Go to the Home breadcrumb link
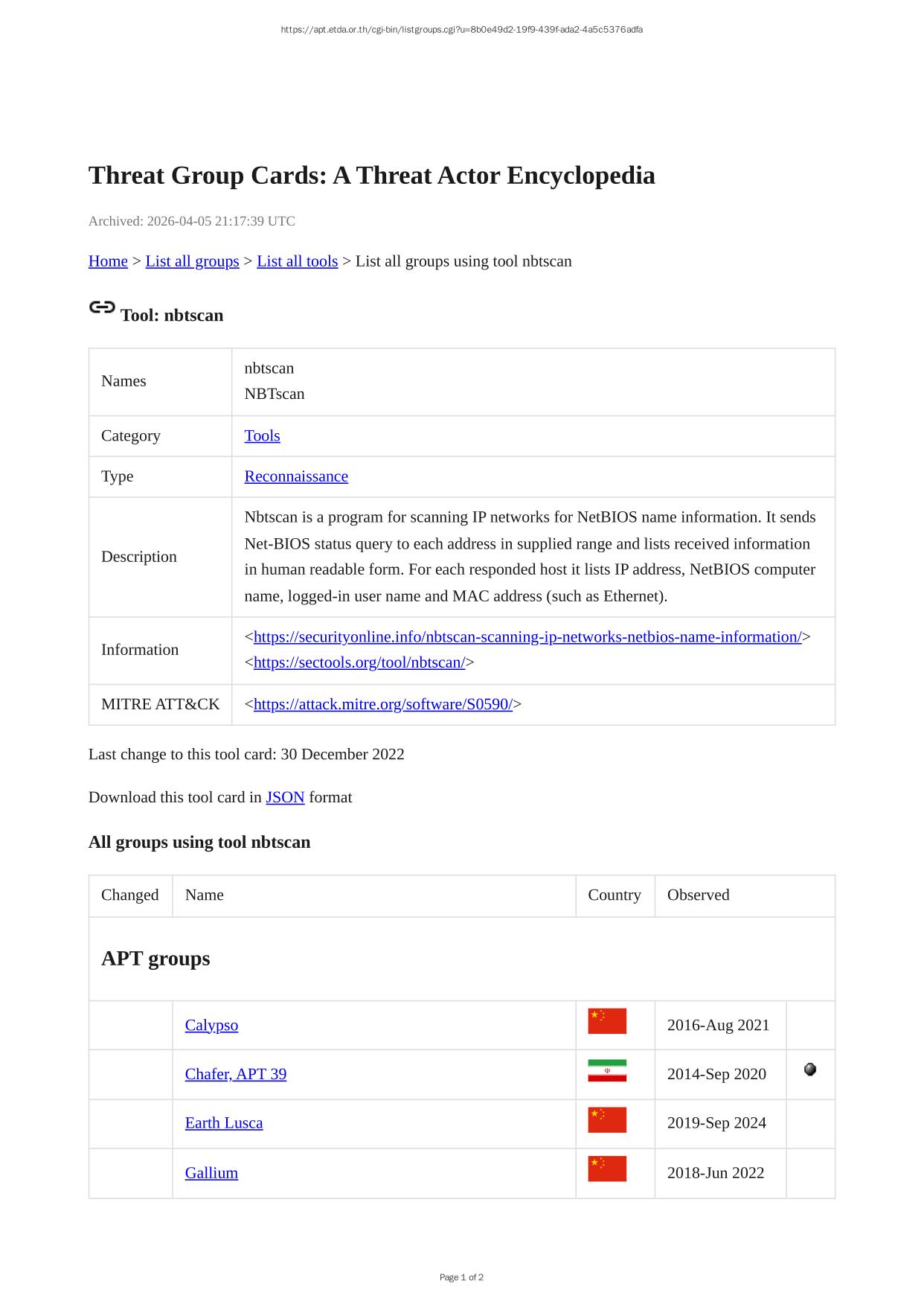The image size is (924, 1307). 108,261
